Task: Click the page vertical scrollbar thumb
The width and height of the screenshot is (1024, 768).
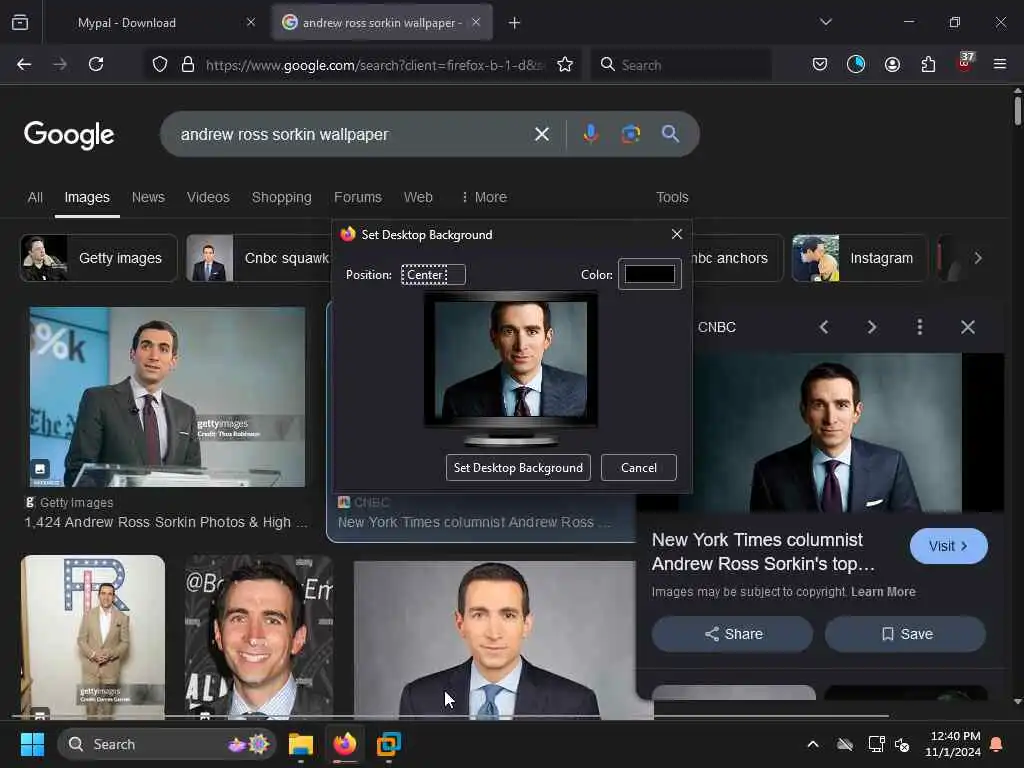Action: pos(1017,111)
